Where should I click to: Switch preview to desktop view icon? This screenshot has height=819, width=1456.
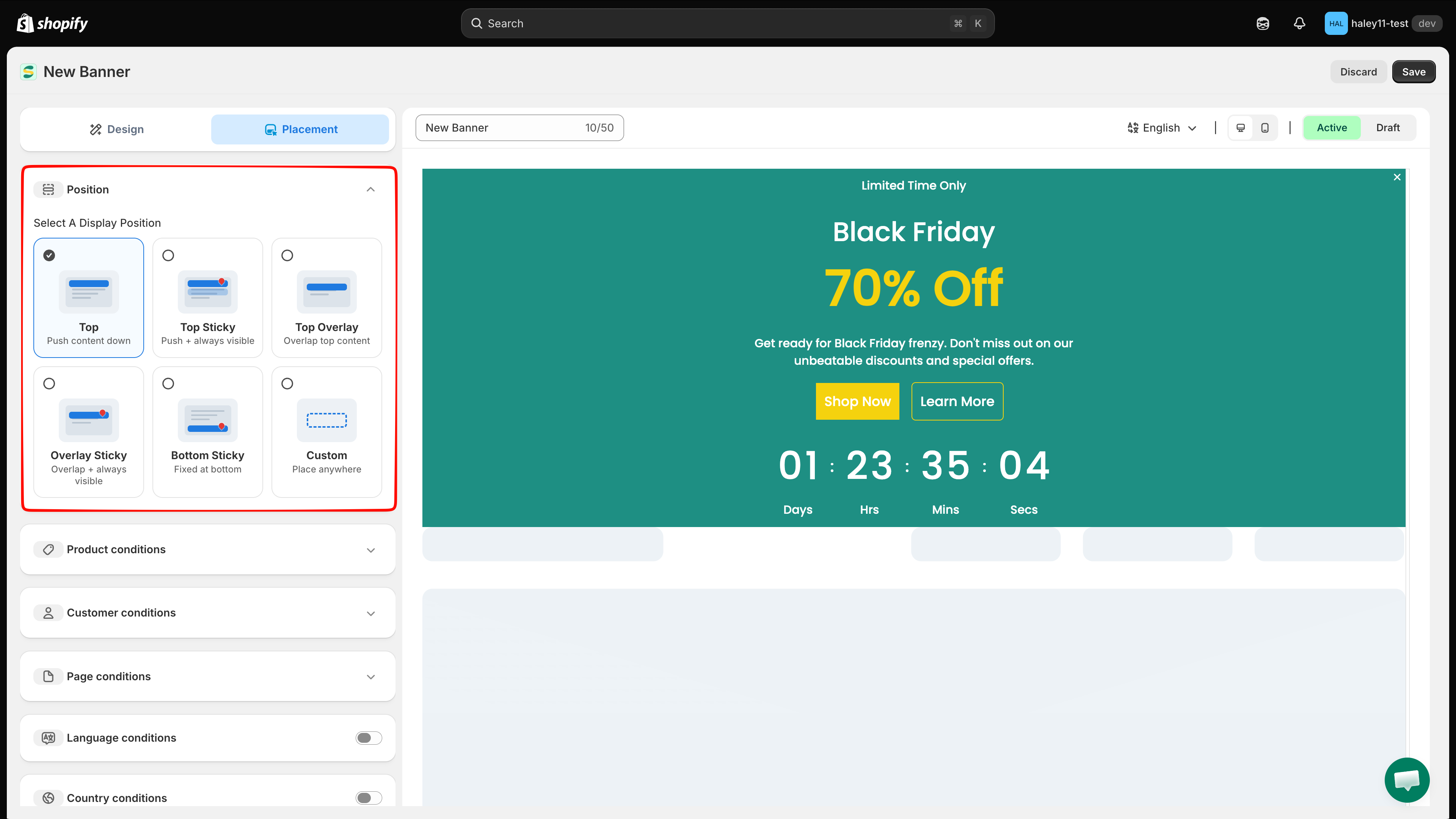(x=1241, y=128)
